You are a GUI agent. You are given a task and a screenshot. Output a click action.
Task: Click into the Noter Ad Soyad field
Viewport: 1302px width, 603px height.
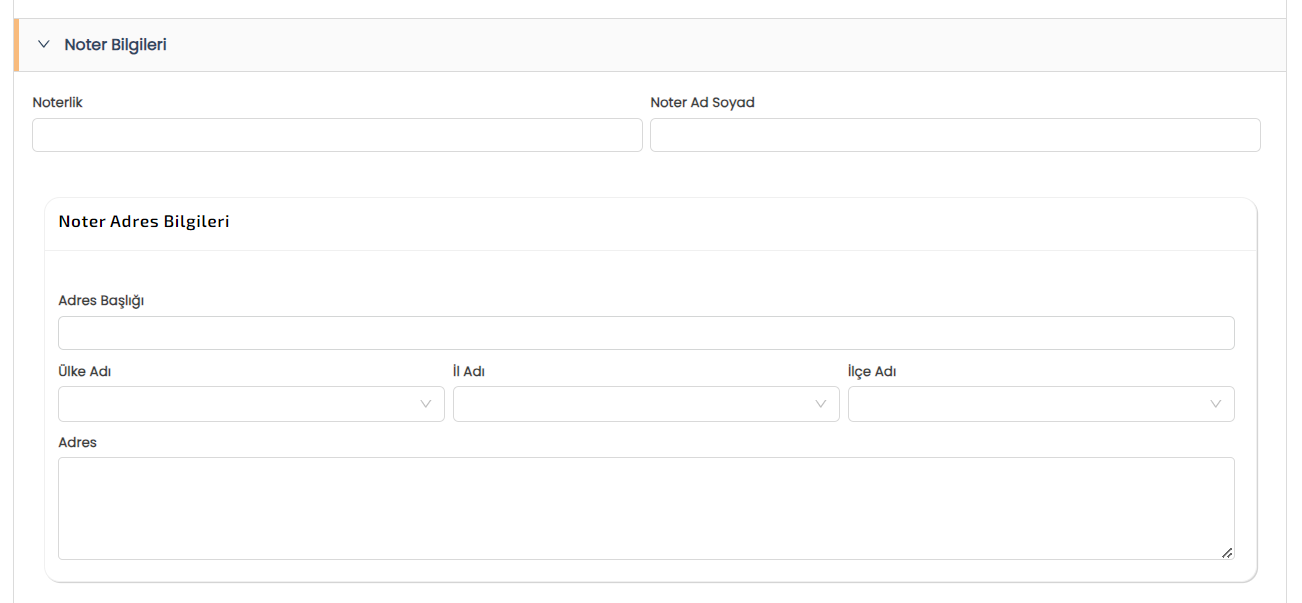[x=955, y=135]
